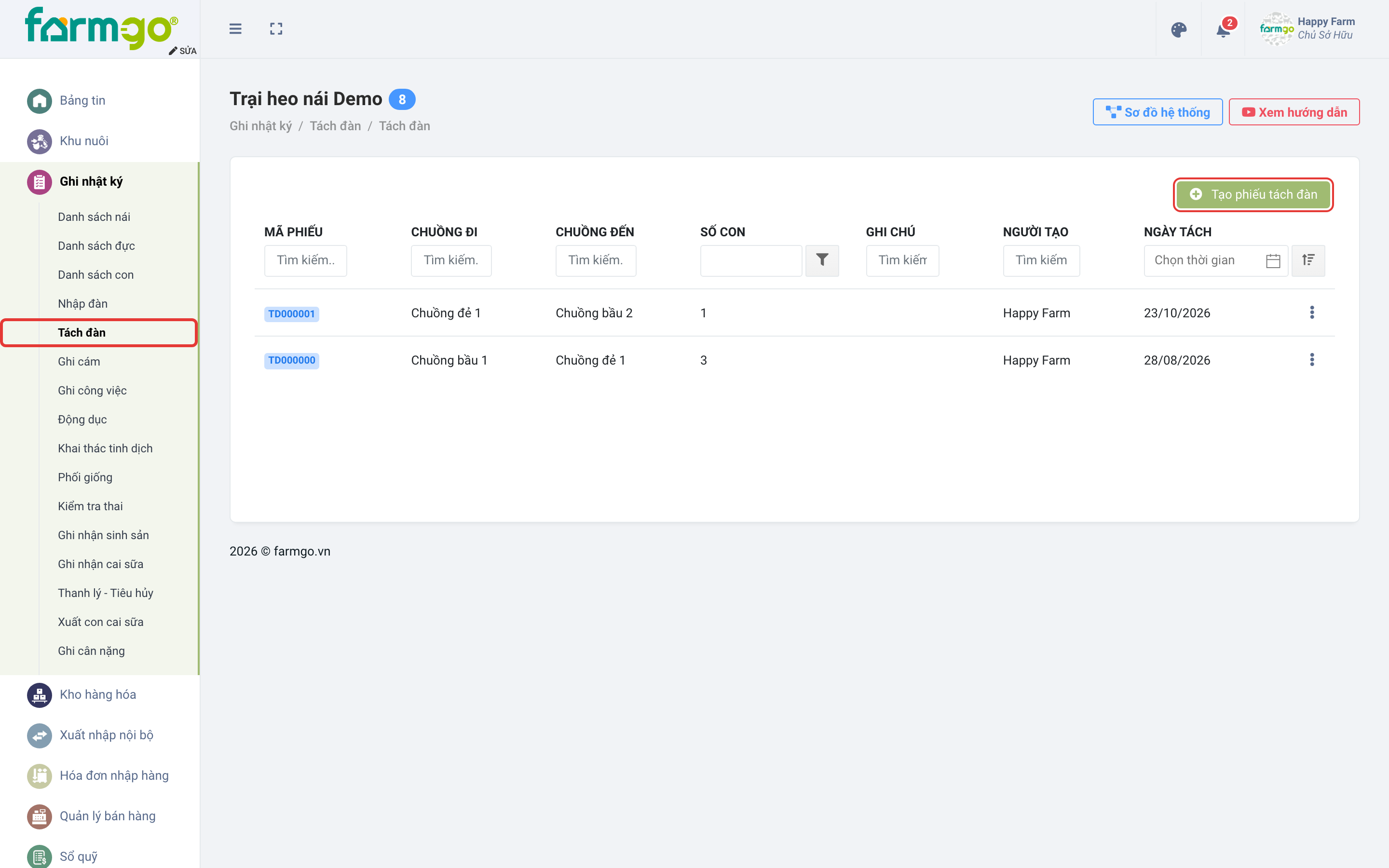Open more options for TD000001 row
The image size is (1389, 868).
pos(1311,313)
